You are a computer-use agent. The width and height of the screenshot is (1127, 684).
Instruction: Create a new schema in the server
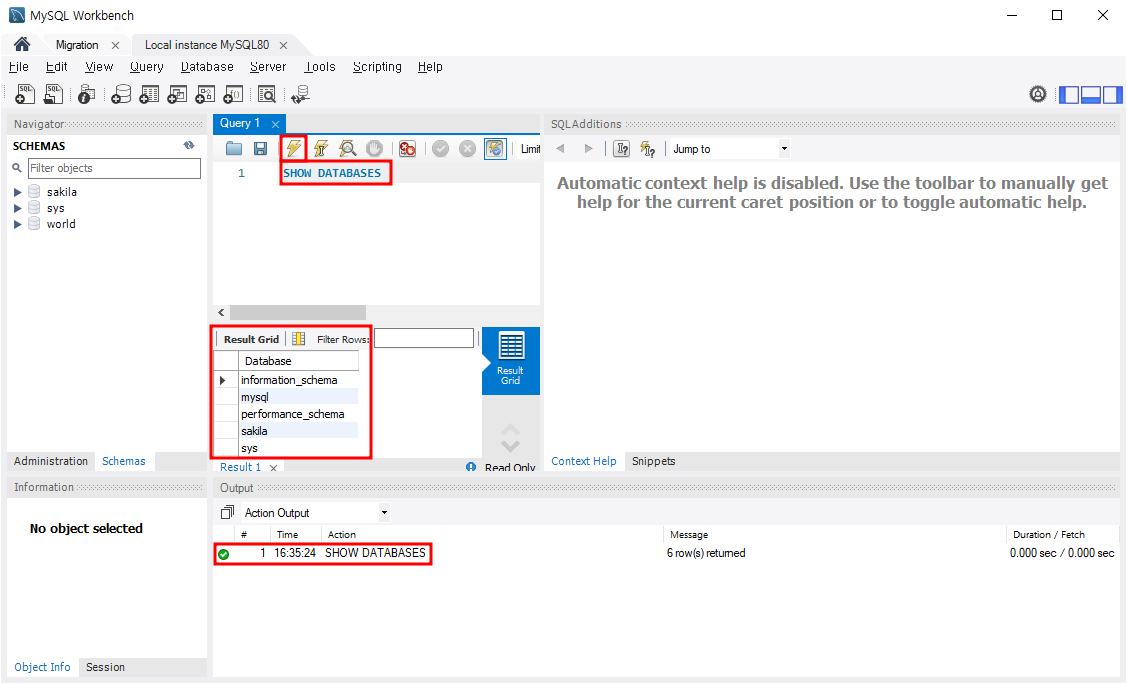[121, 94]
